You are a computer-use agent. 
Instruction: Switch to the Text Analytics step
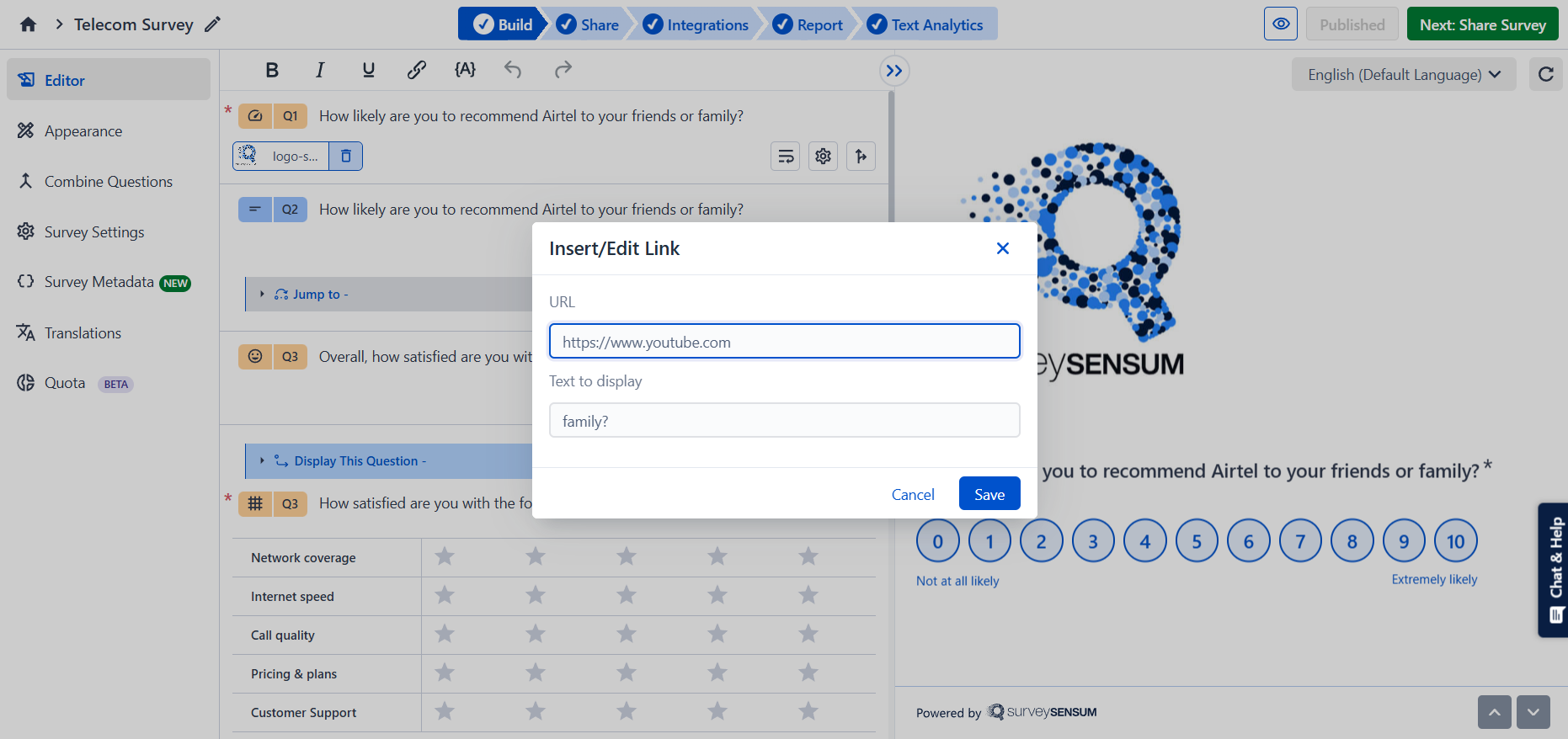[925, 24]
